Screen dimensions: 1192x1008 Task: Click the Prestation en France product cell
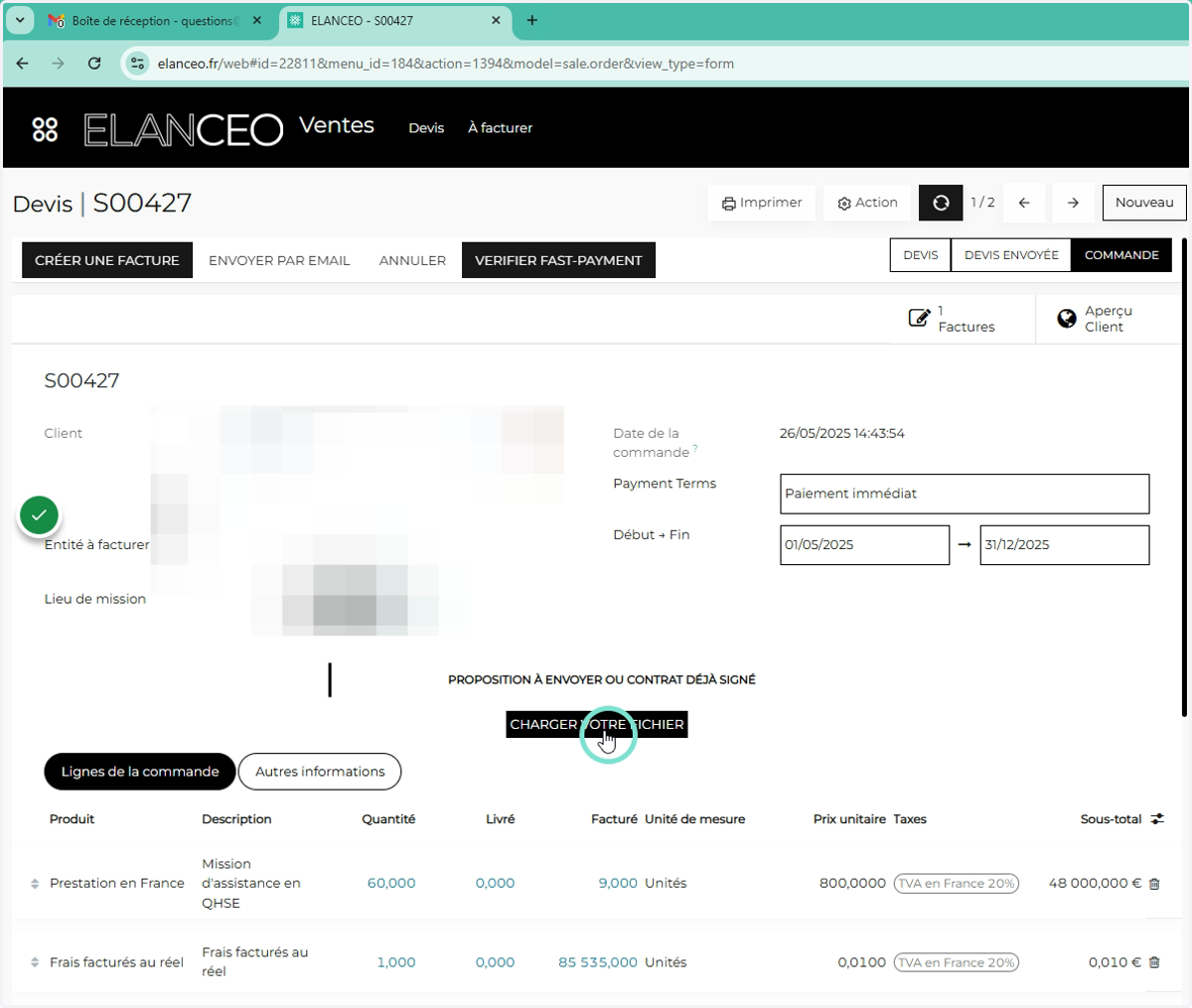[117, 883]
